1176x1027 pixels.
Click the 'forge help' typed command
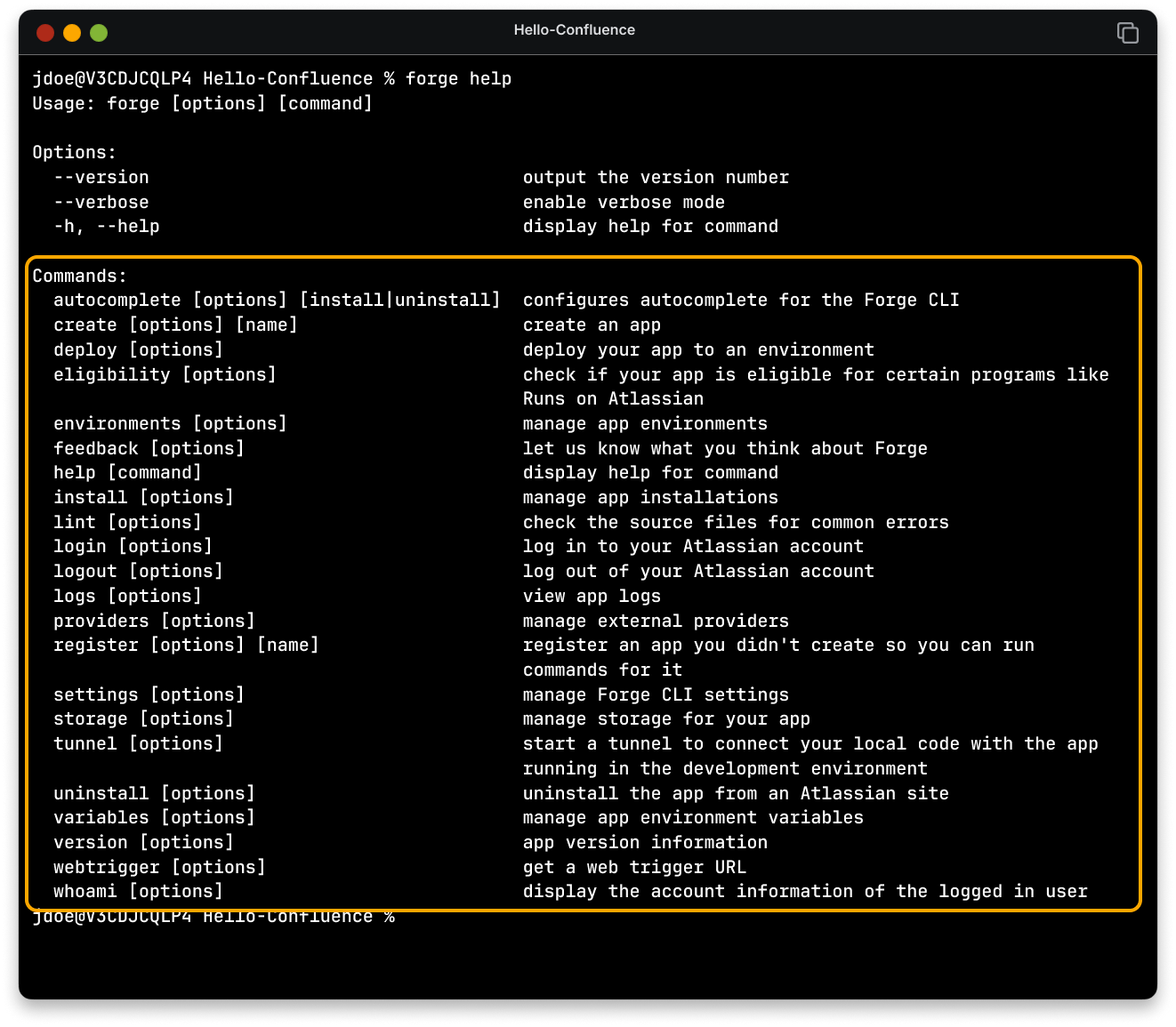click(x=458, y=78)
